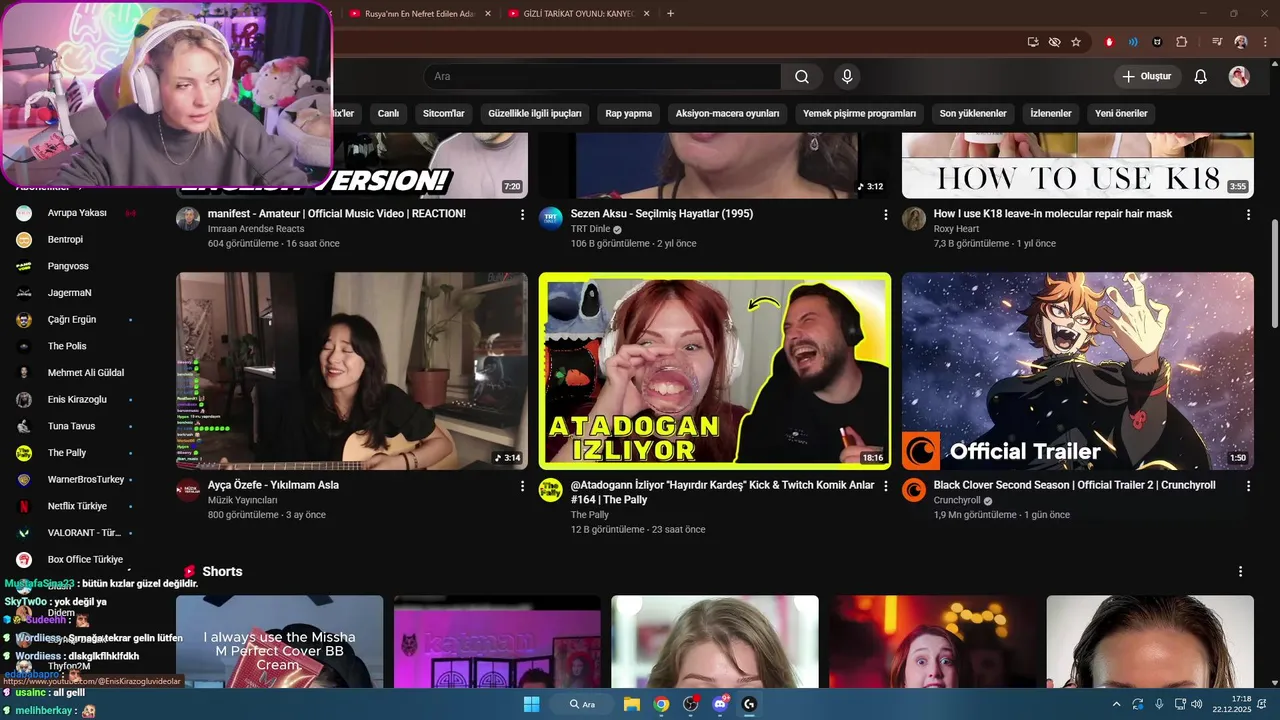The height and width of the screenshot is (720, 1280).
Task: Open YouTube notifications bell
Action: 1201,77
